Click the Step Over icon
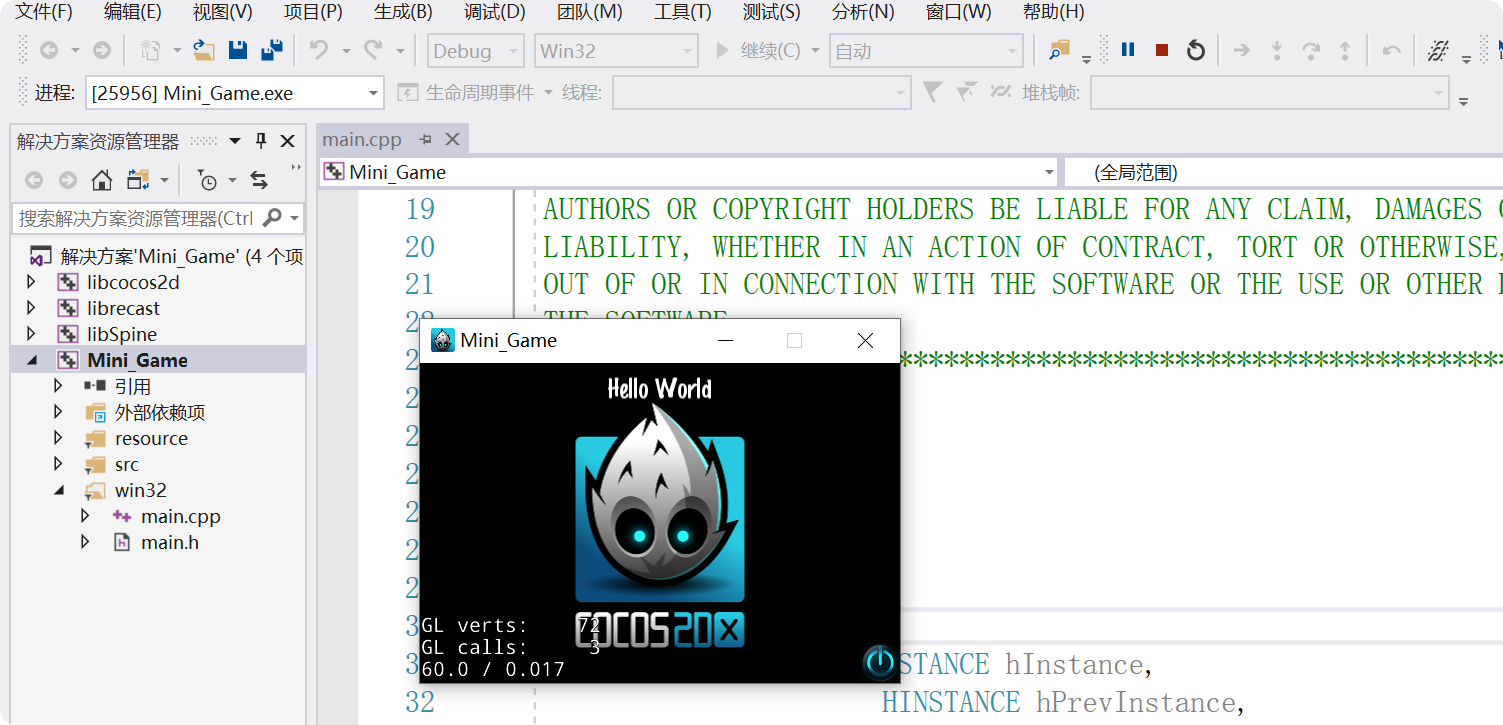Screen dimensions: 1503x725 coord(1311,50)
